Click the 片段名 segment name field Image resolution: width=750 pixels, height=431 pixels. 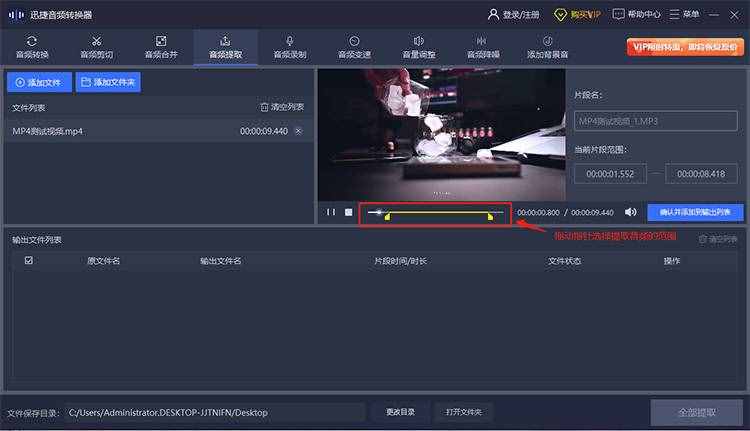click(656, 121)
